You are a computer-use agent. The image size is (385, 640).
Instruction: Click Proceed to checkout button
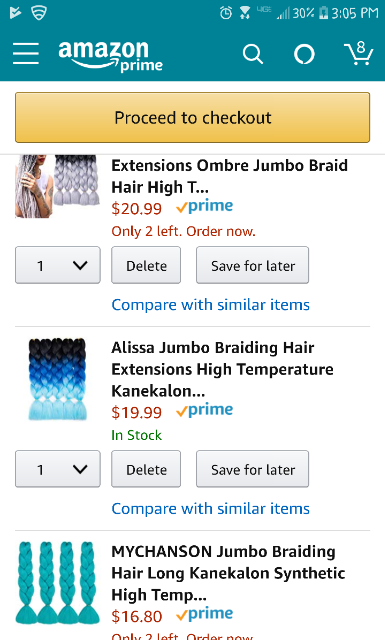click(192, 118)
